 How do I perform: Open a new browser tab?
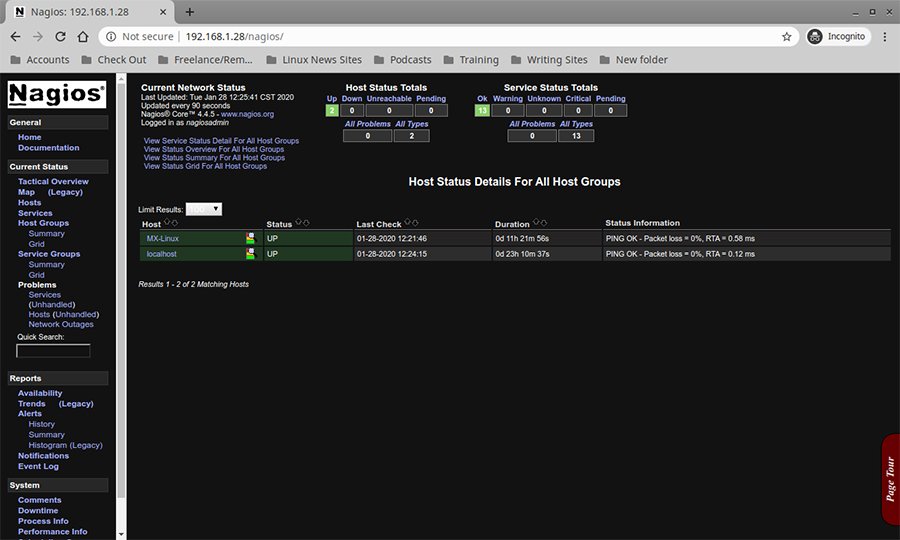coord(190,11)
